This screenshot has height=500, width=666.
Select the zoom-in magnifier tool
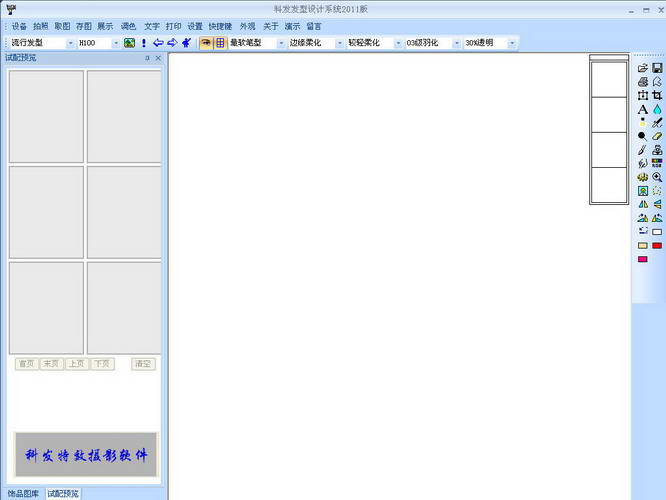(657, 177)
